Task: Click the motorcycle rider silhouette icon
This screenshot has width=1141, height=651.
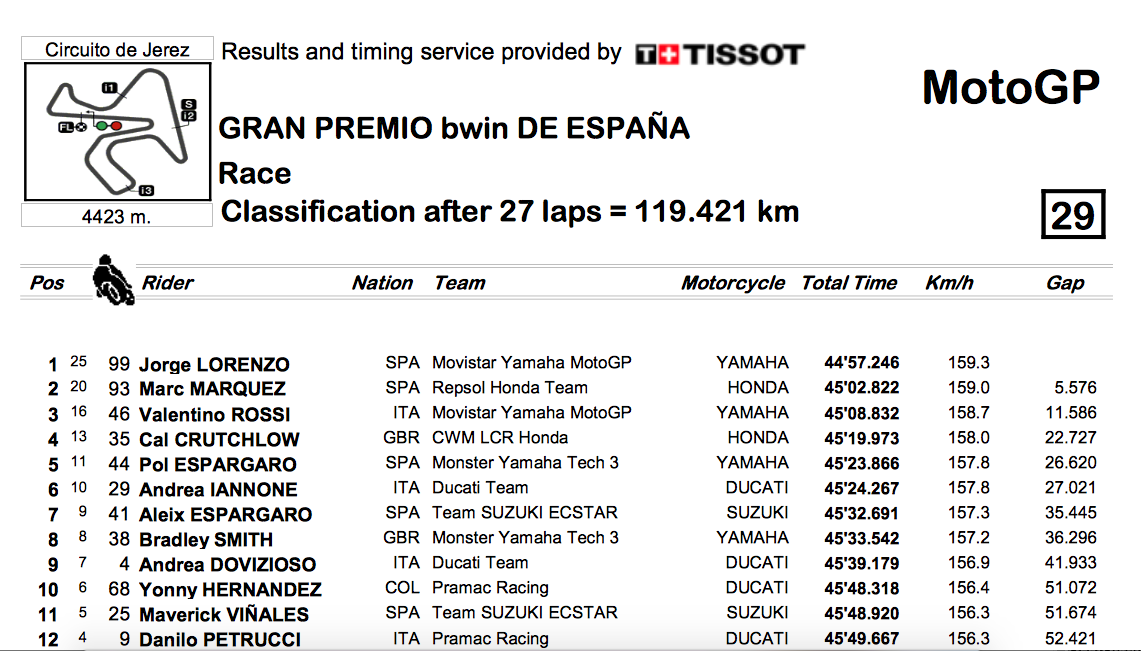Action: 113,279
